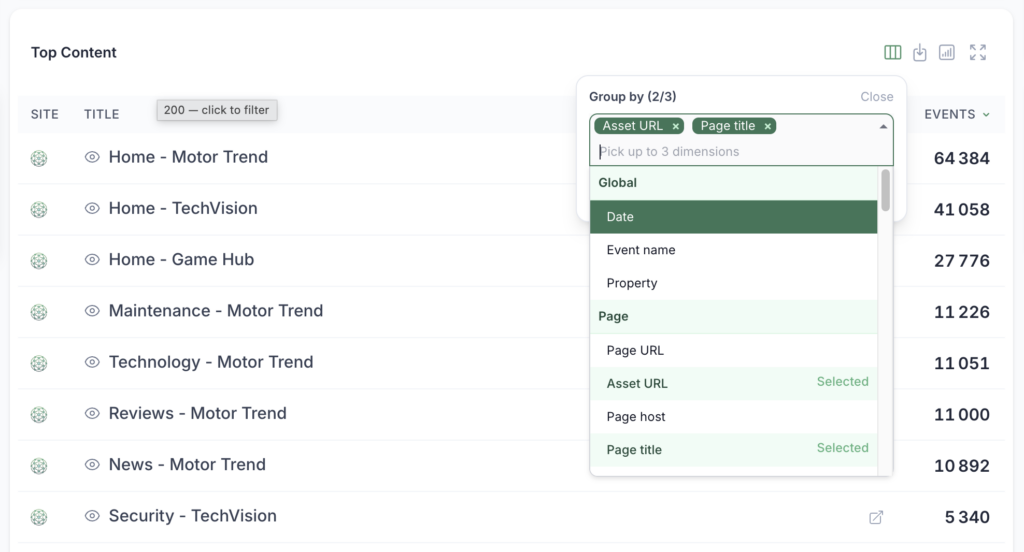Click dimension list scrollbar thumb
The width and height of the screenshot is (1024, 552).
pos(886,190)
